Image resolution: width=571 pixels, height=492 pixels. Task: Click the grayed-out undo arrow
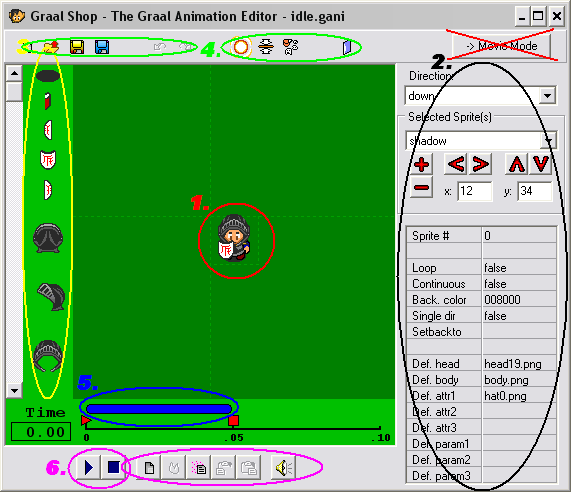160,47
